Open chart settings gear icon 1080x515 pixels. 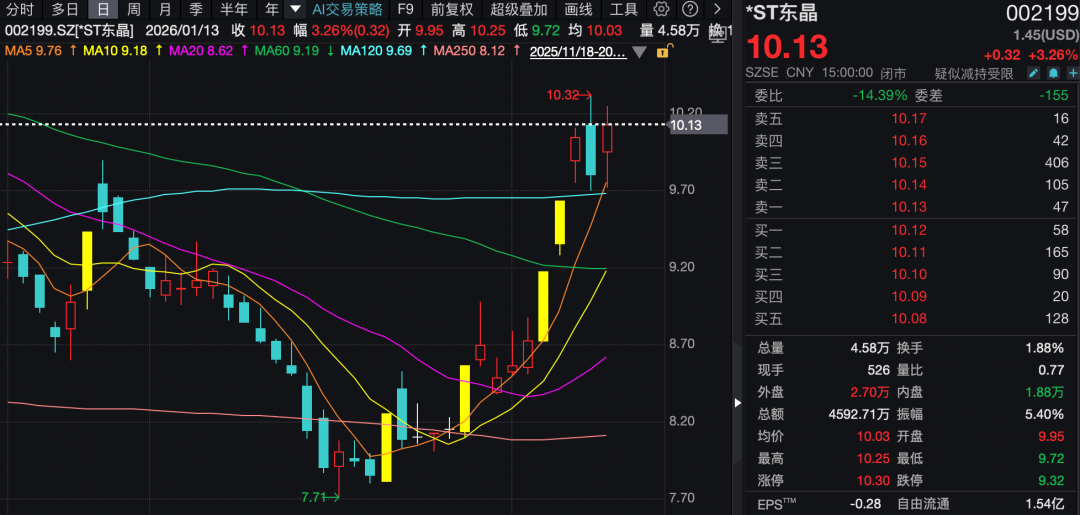[661, 9]
